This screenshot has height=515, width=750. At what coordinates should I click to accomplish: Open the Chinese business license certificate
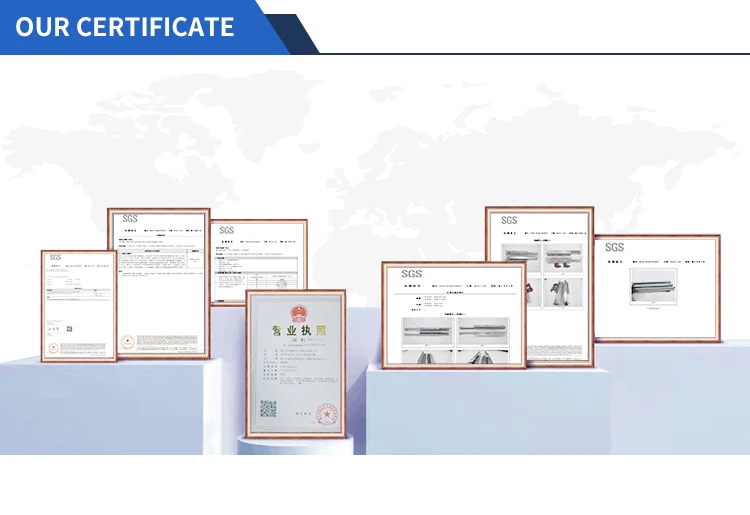click(x=295, y=365)
